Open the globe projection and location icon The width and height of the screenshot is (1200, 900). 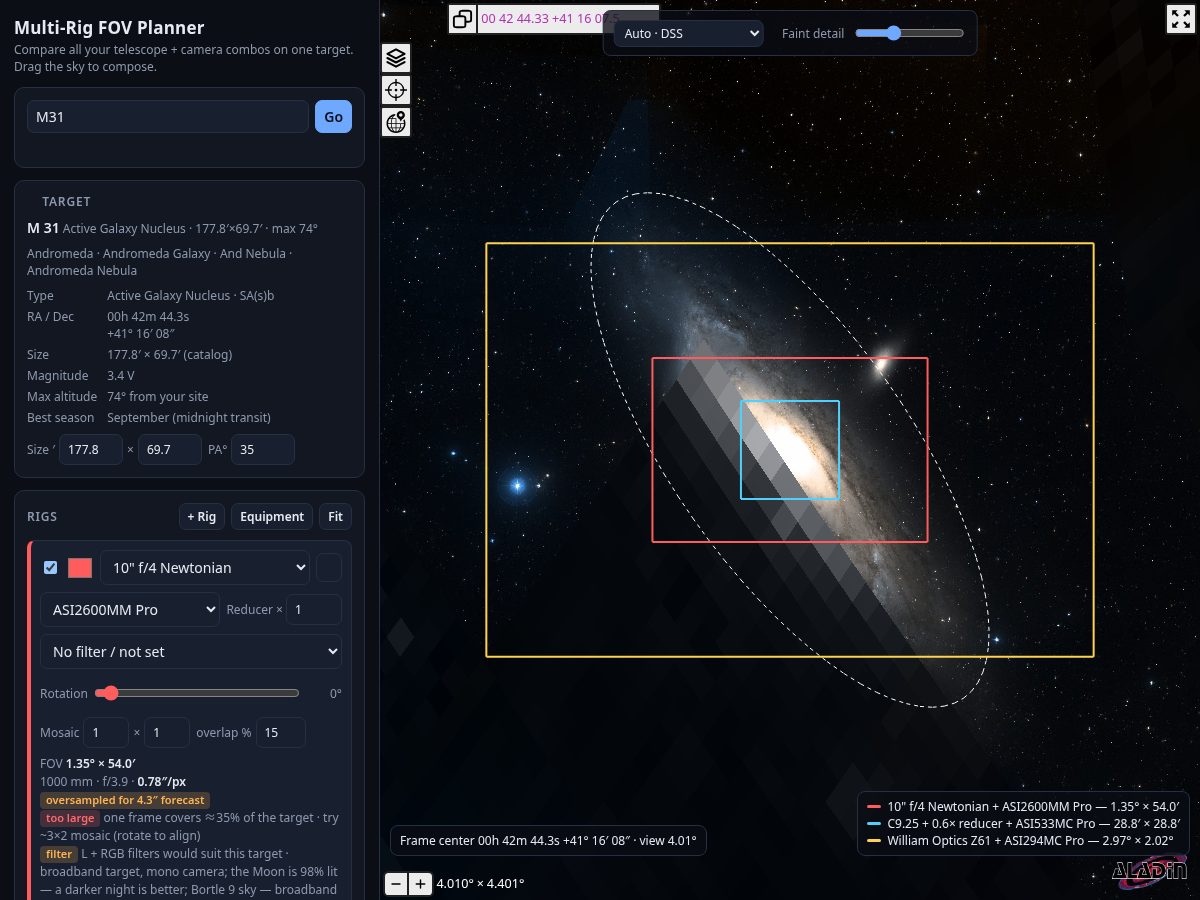point(396,122)
